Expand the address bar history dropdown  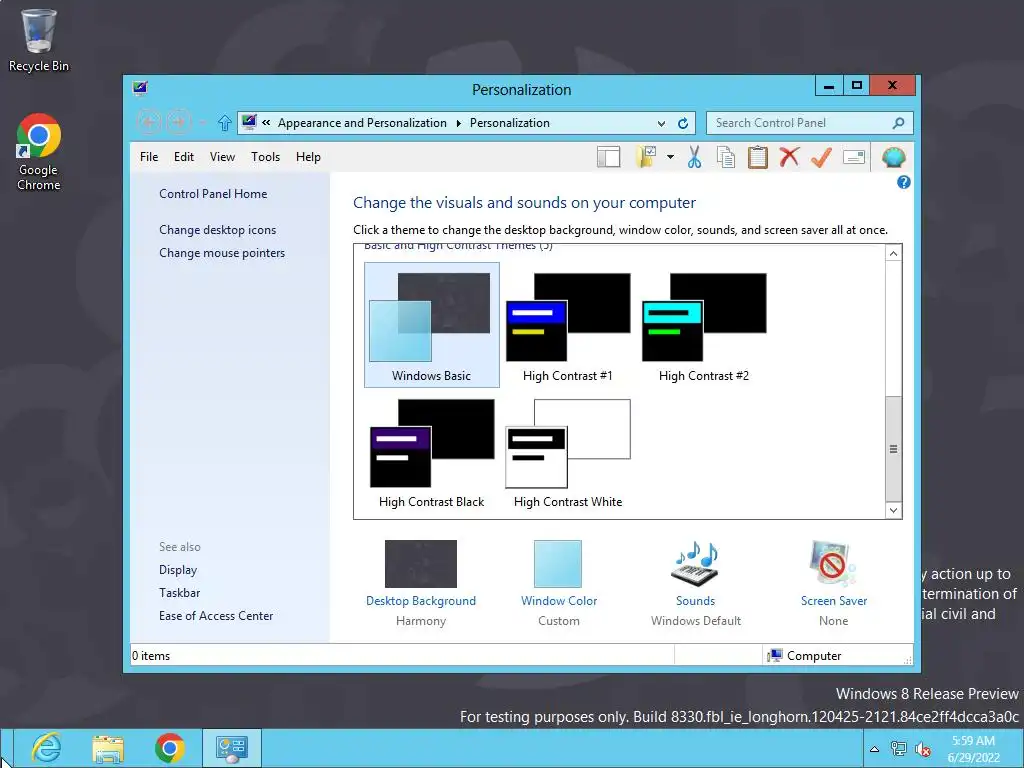click(x=662, y=123)
